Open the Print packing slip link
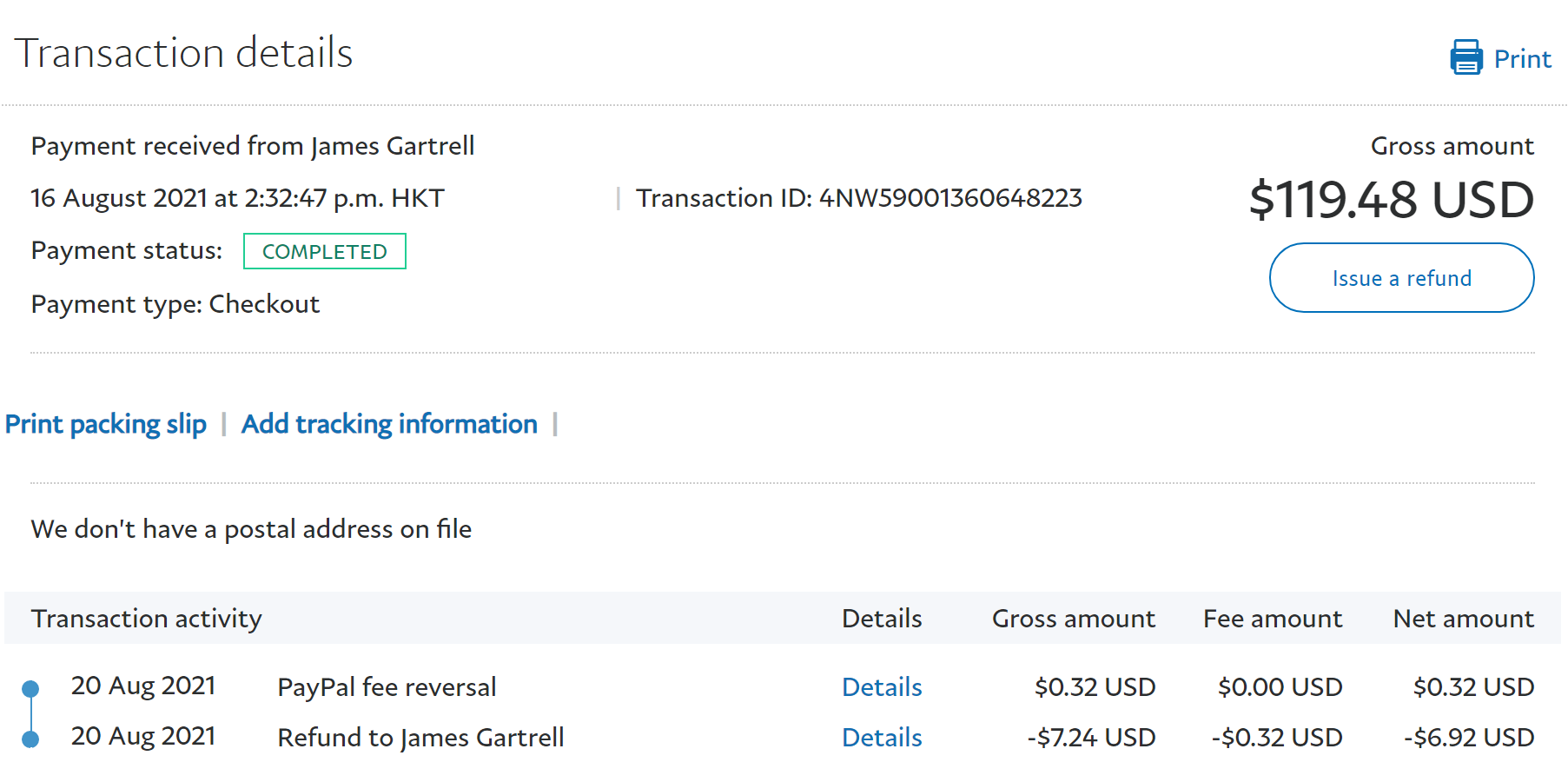 coord(106,424)
